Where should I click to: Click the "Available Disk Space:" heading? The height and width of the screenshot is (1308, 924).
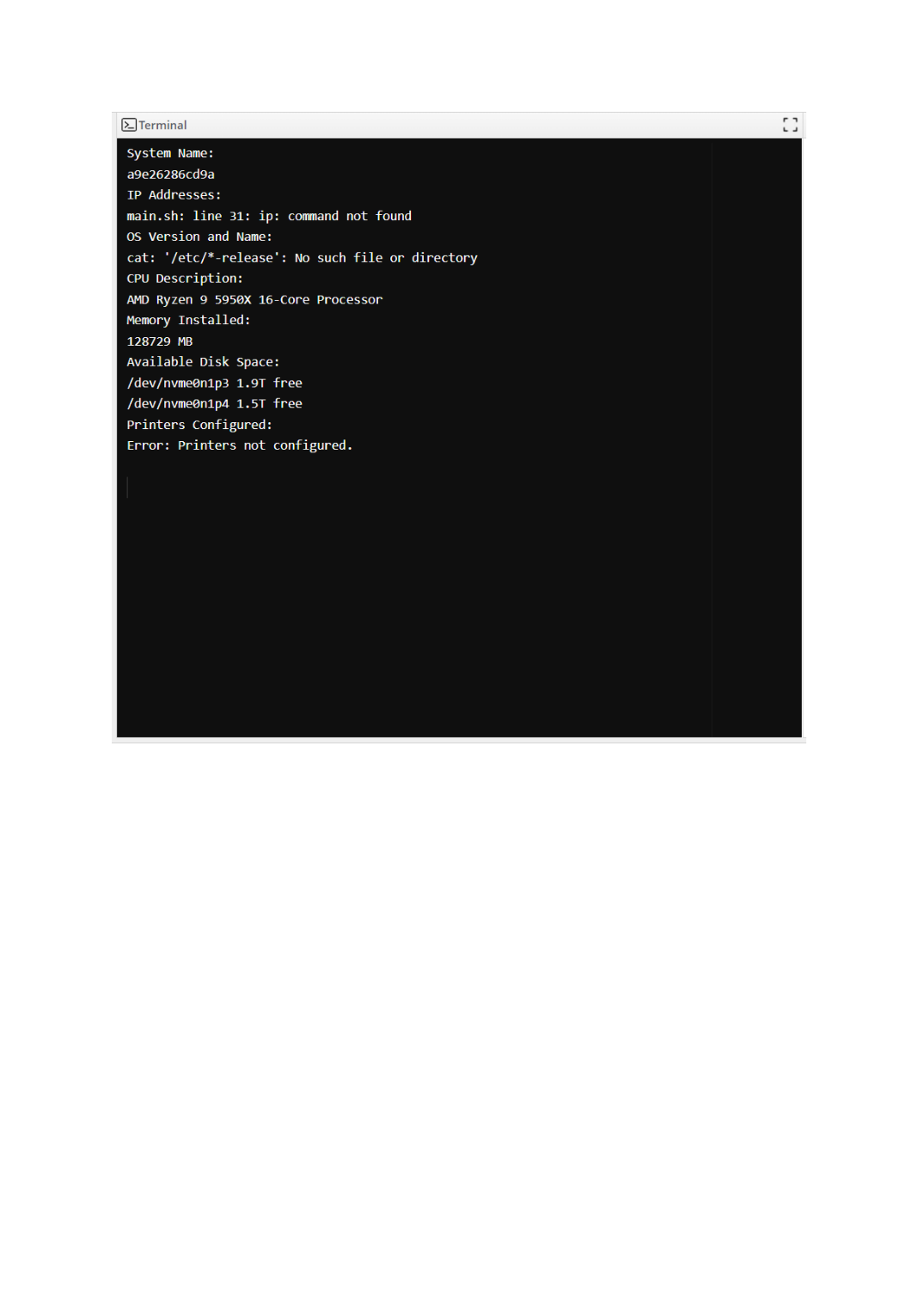(x=203, y=362)
